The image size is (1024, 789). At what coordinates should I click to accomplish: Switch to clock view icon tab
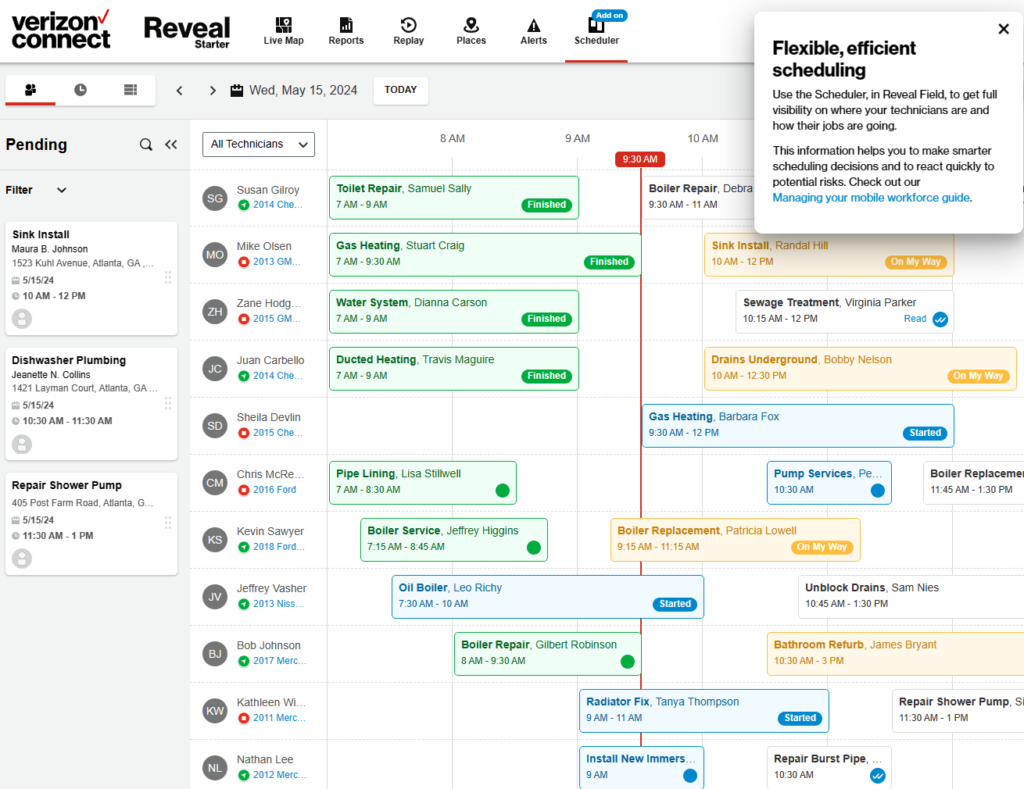pos(80,90)
